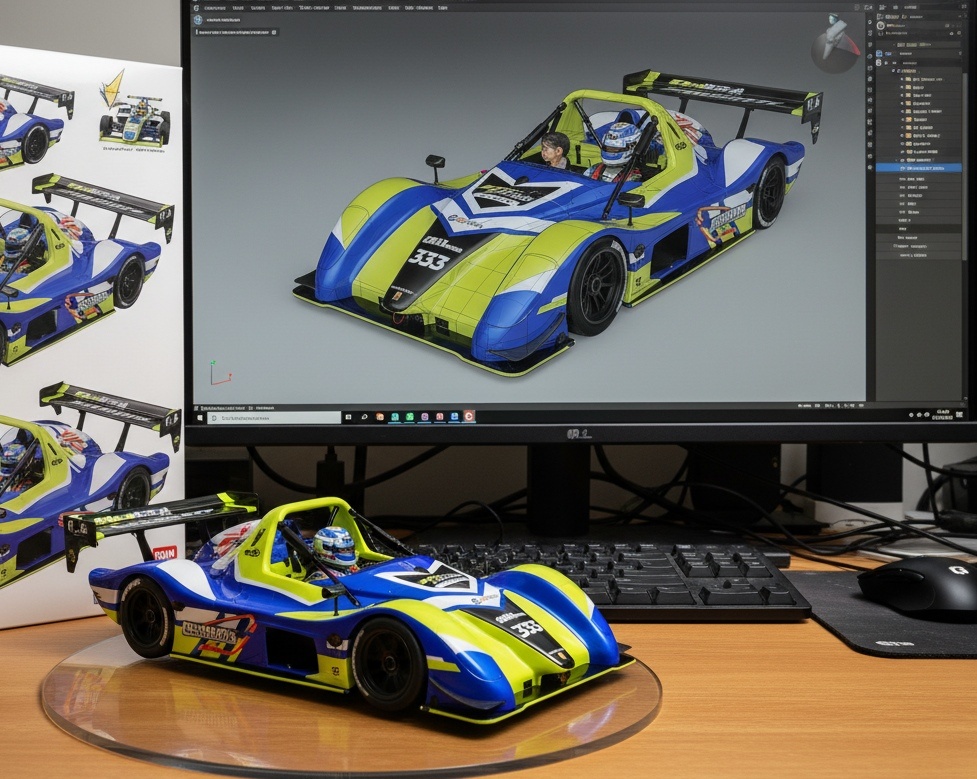
Task: Open the blue app icon in the taskbar
Action: [x=454, y=418]
